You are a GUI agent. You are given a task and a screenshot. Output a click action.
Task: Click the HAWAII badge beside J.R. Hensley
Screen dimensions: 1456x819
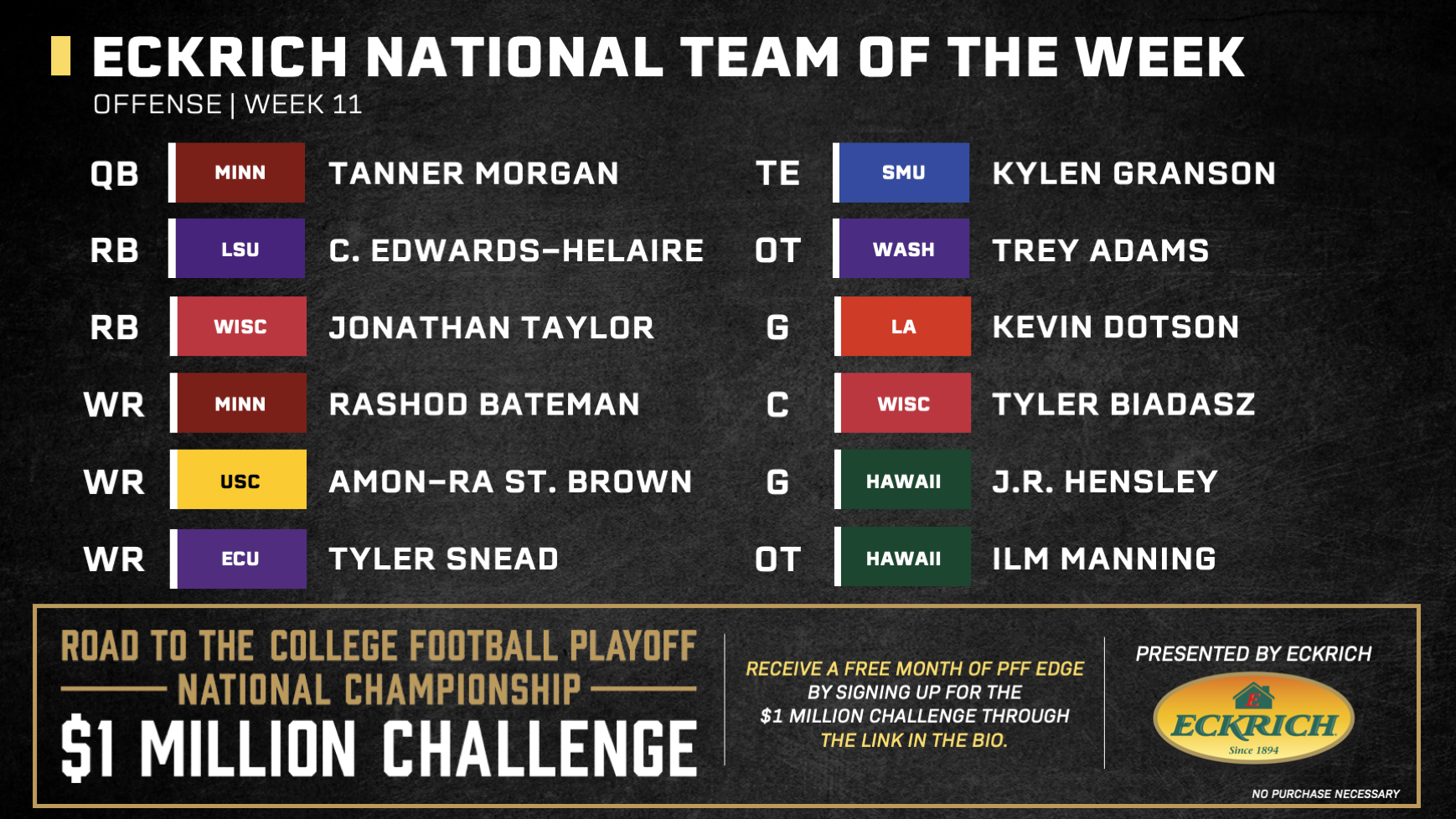tap(906, 481)
